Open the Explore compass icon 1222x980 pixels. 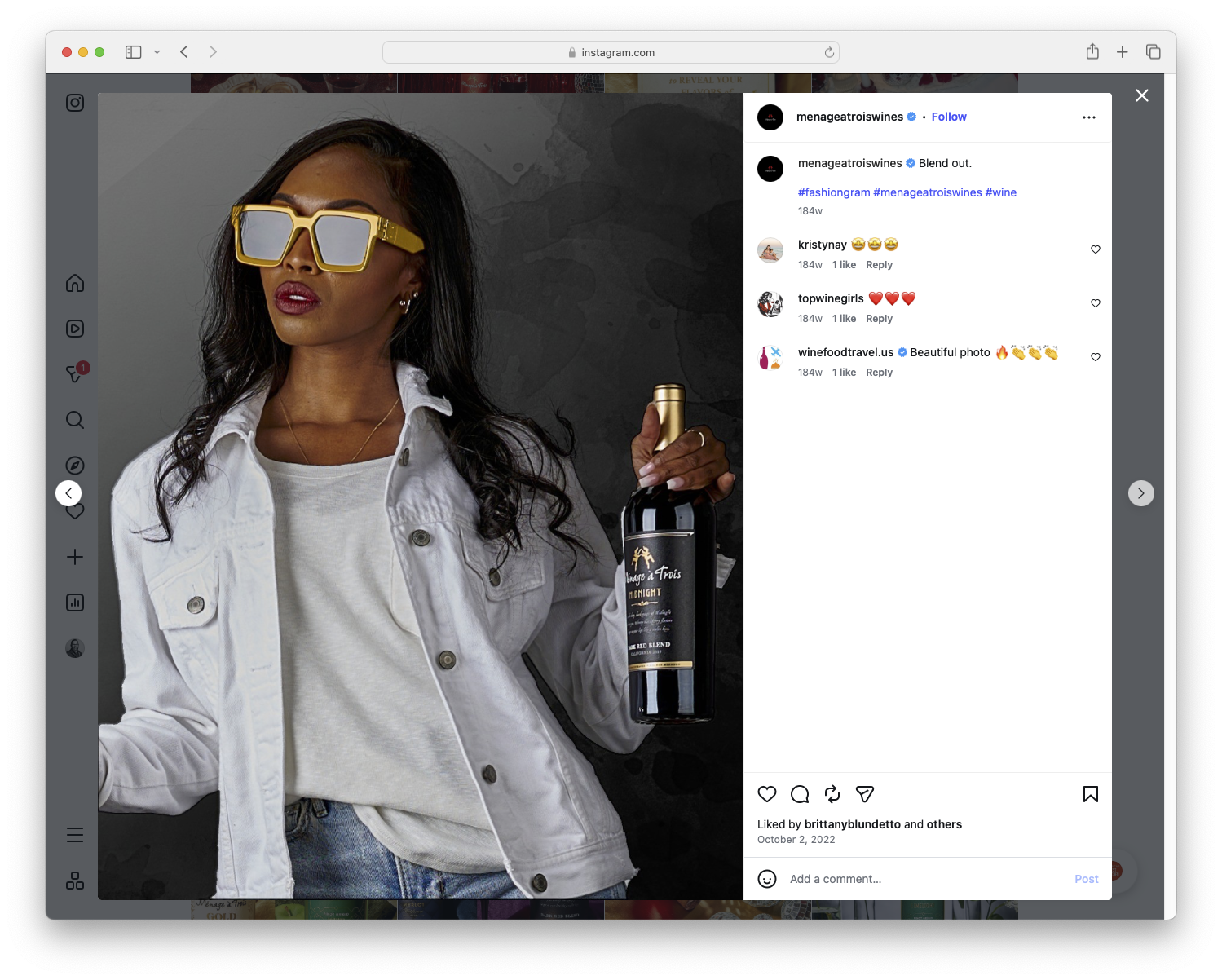(75, 465)
